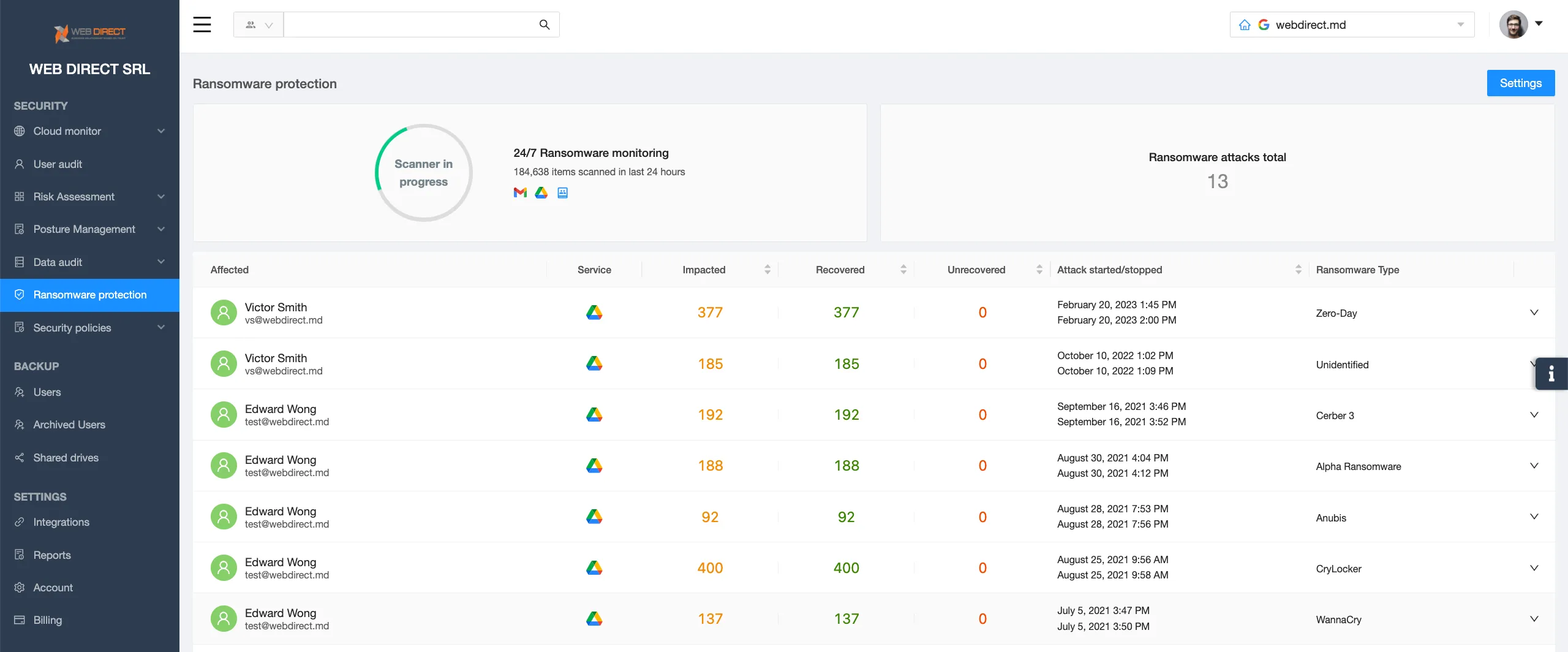Screen dimensions: 1568x652
Task: Open the floating info panel icon
Action: click(1551, 373)
